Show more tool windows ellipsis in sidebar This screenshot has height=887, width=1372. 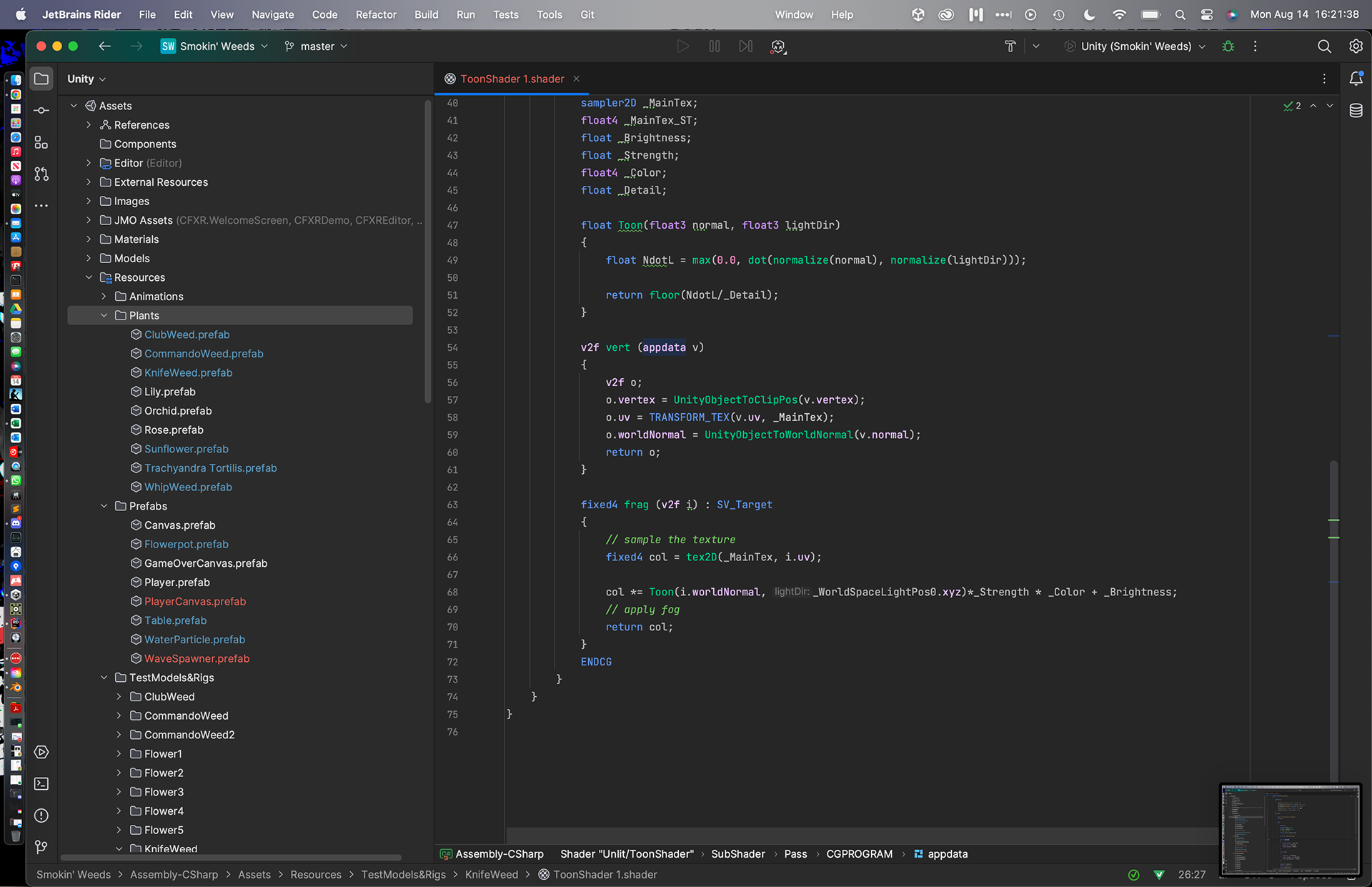pos(41,206)
